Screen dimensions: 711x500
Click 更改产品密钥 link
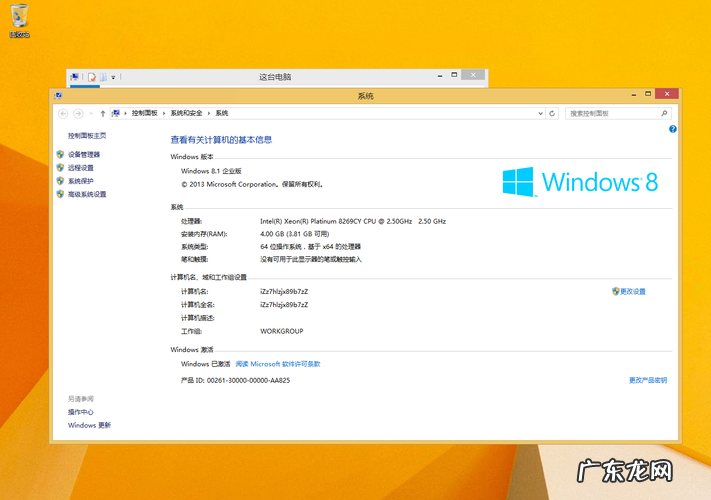coord(648,380)
